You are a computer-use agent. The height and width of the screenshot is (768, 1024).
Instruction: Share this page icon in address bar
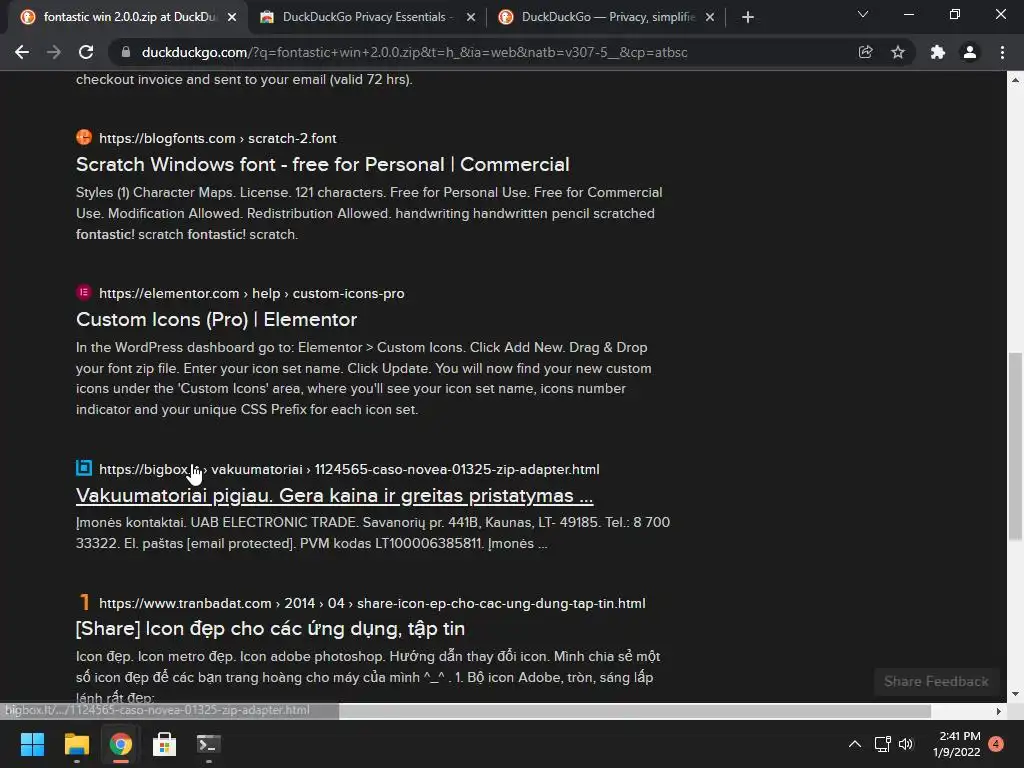click(865, 52)
